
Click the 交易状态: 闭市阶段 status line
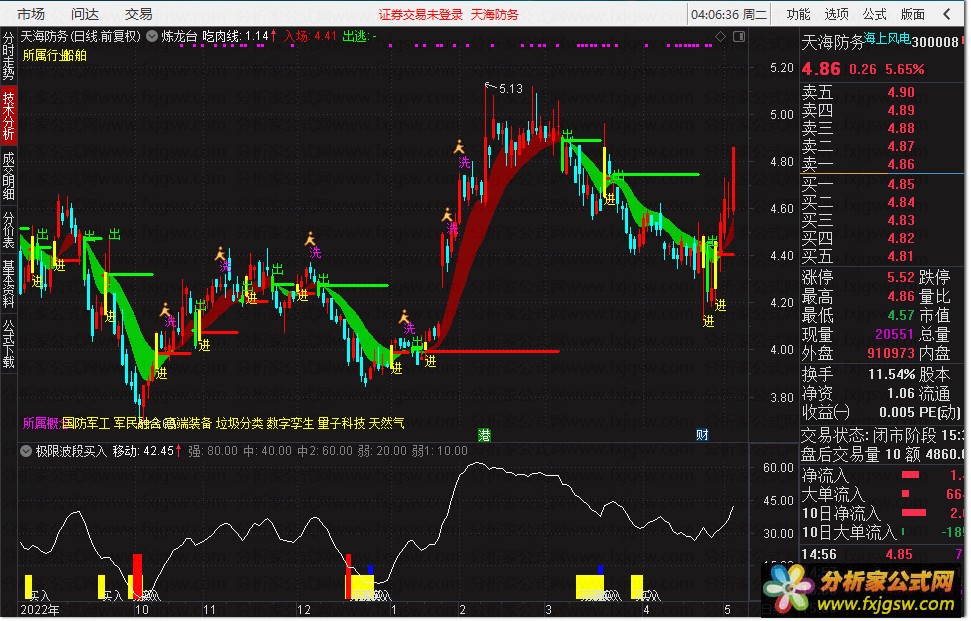882,435
